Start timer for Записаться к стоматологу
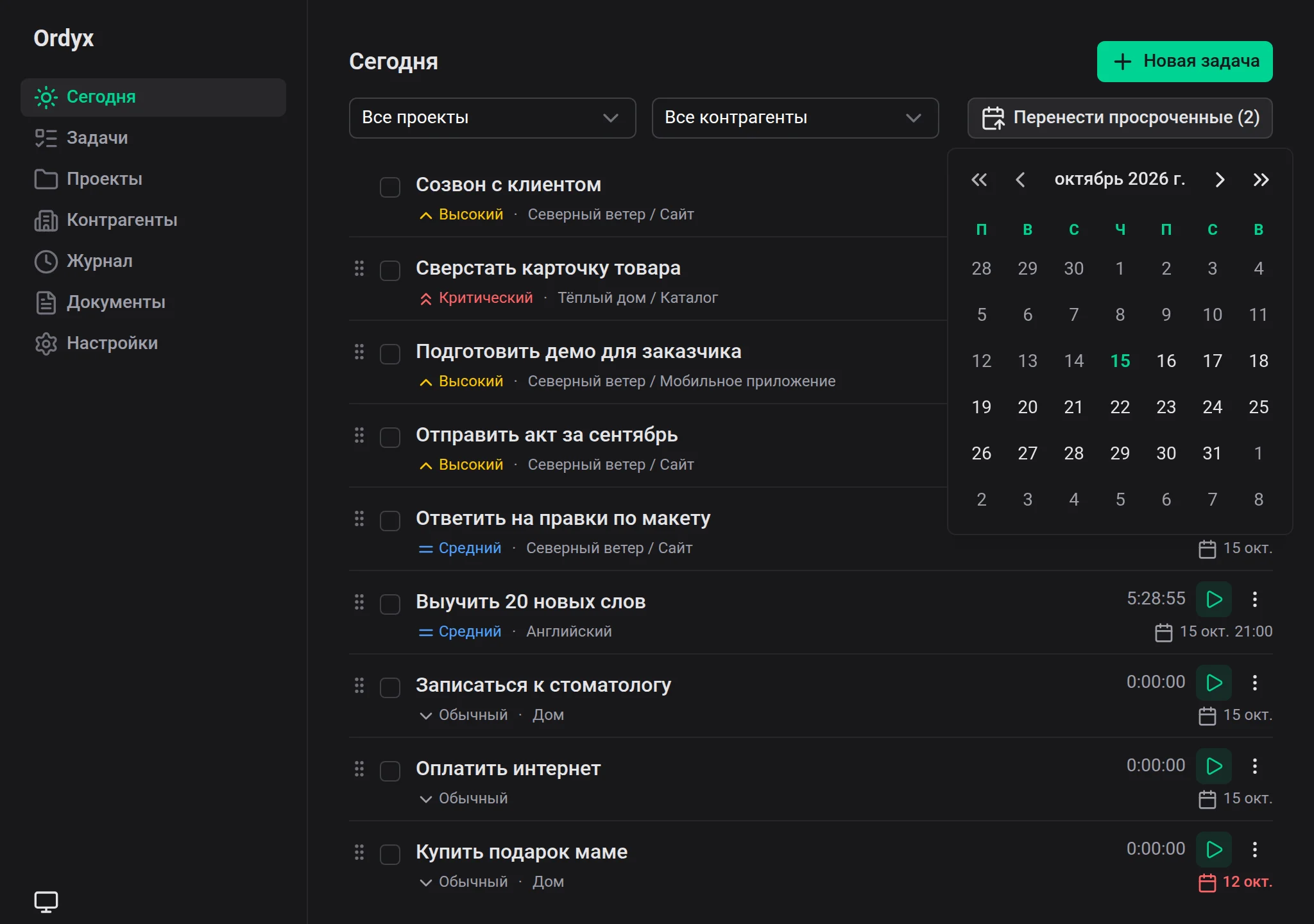 [1214, 683]
